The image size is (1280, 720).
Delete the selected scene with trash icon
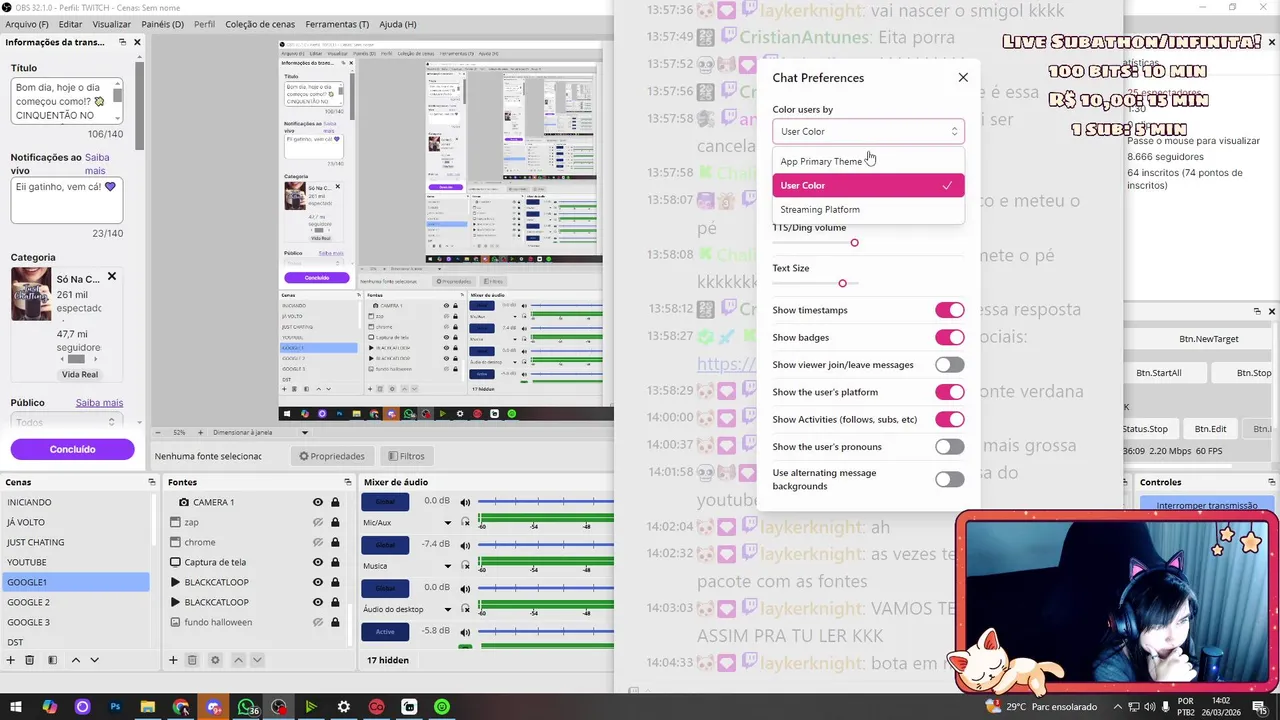pos(30,660)
